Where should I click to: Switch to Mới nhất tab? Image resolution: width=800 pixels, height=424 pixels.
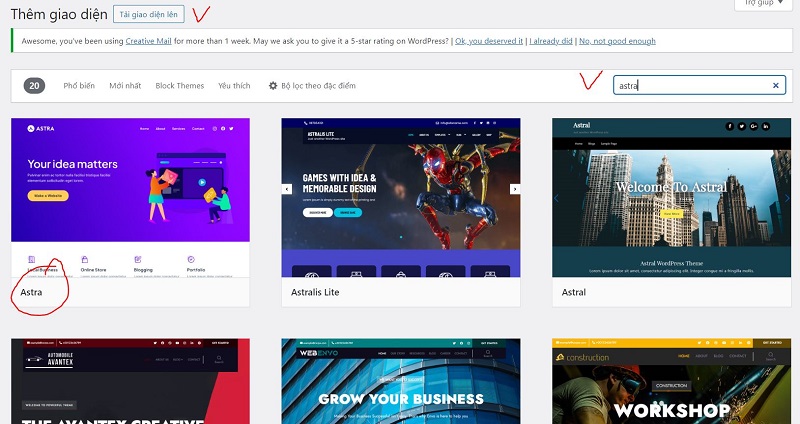coord(125,86)
